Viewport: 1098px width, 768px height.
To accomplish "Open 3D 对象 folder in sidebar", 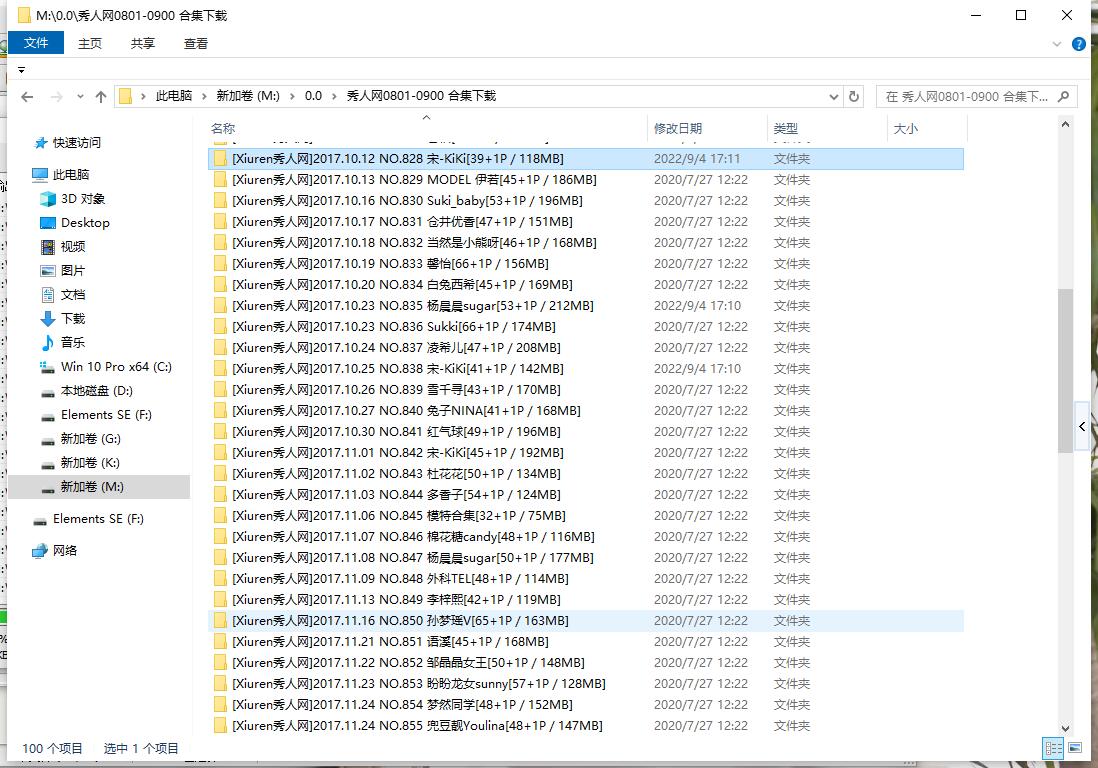I will point(82,199).
